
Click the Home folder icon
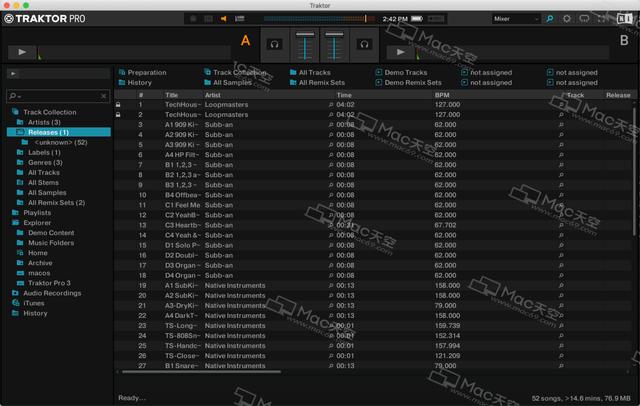[x=20, y=253]
